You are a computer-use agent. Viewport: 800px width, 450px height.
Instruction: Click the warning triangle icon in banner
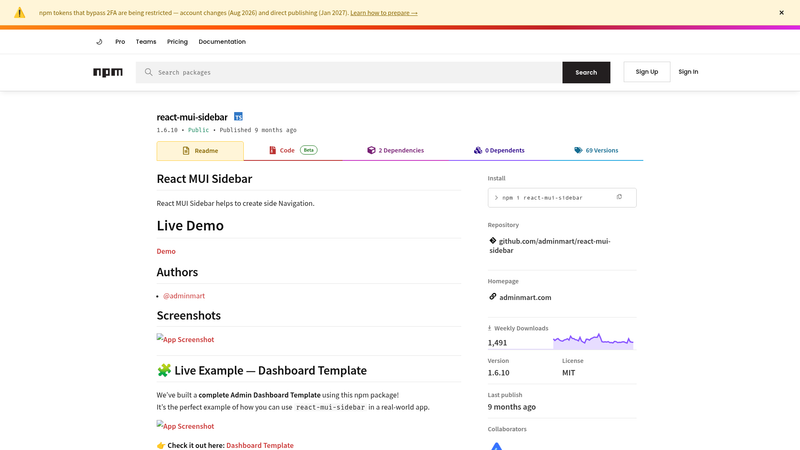click(x=19, y=13)
